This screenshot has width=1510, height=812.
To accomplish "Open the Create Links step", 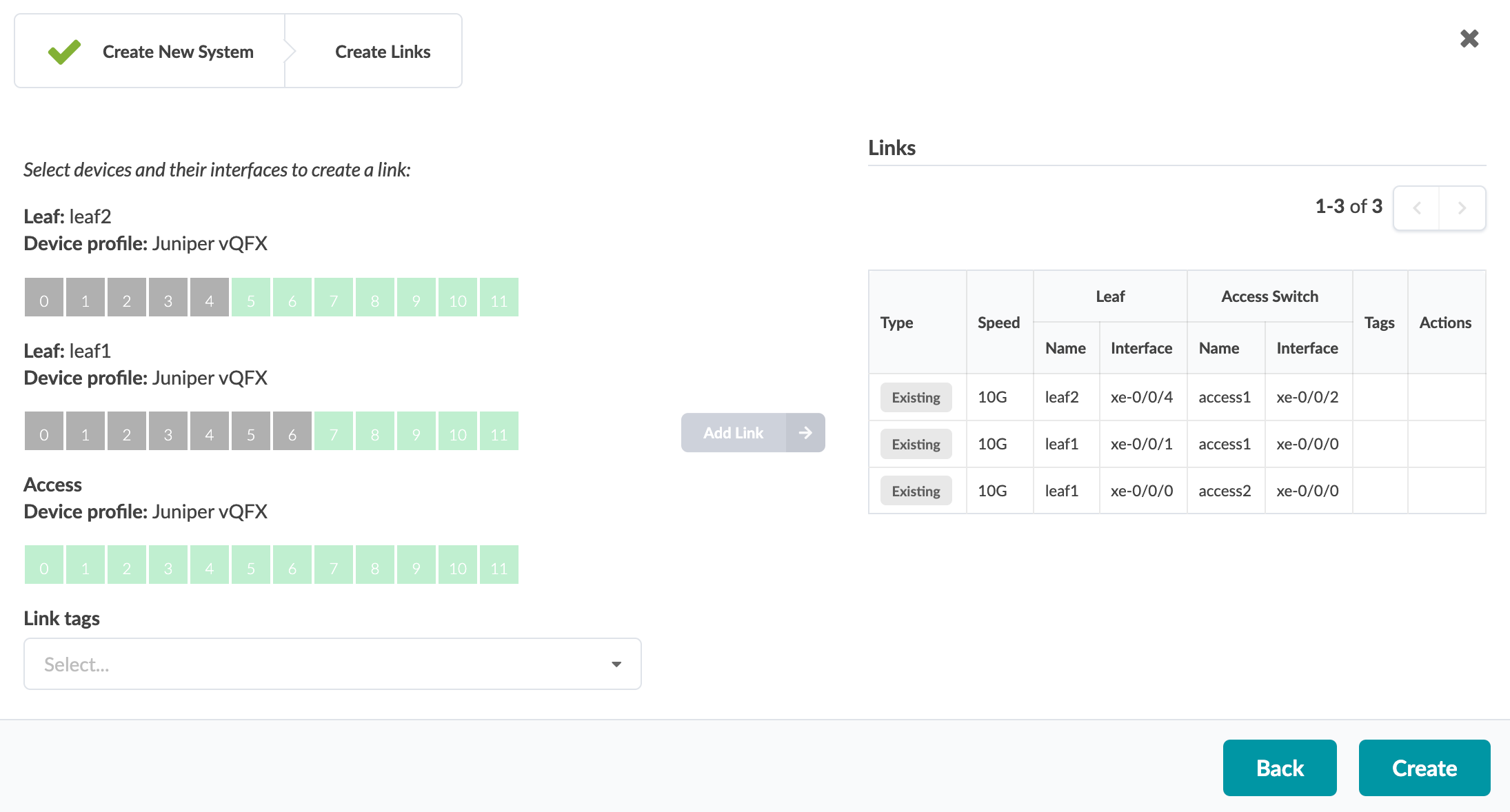I will click(383, 52).
